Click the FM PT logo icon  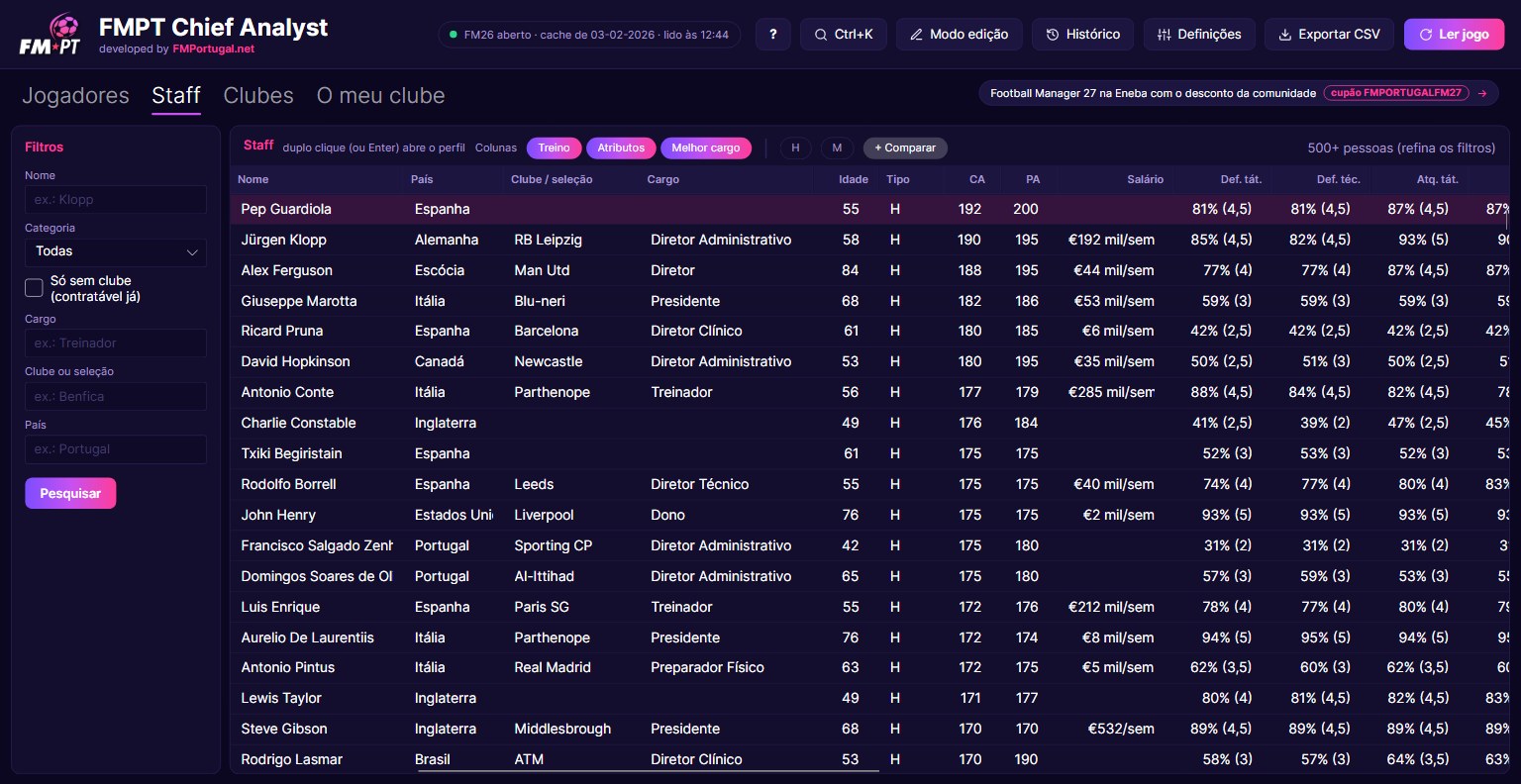coord(50,34)
